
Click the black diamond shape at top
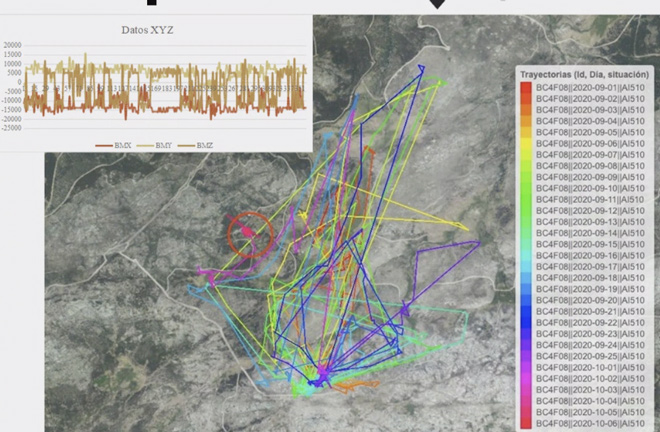pyautogui.click(x=437, y=4)
